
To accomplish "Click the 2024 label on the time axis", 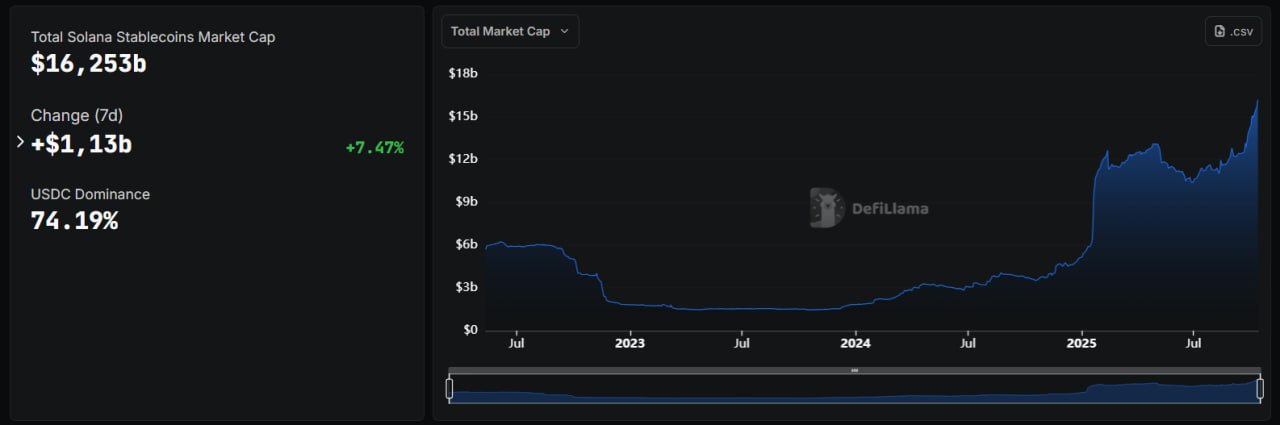I will tap(855, 344).
